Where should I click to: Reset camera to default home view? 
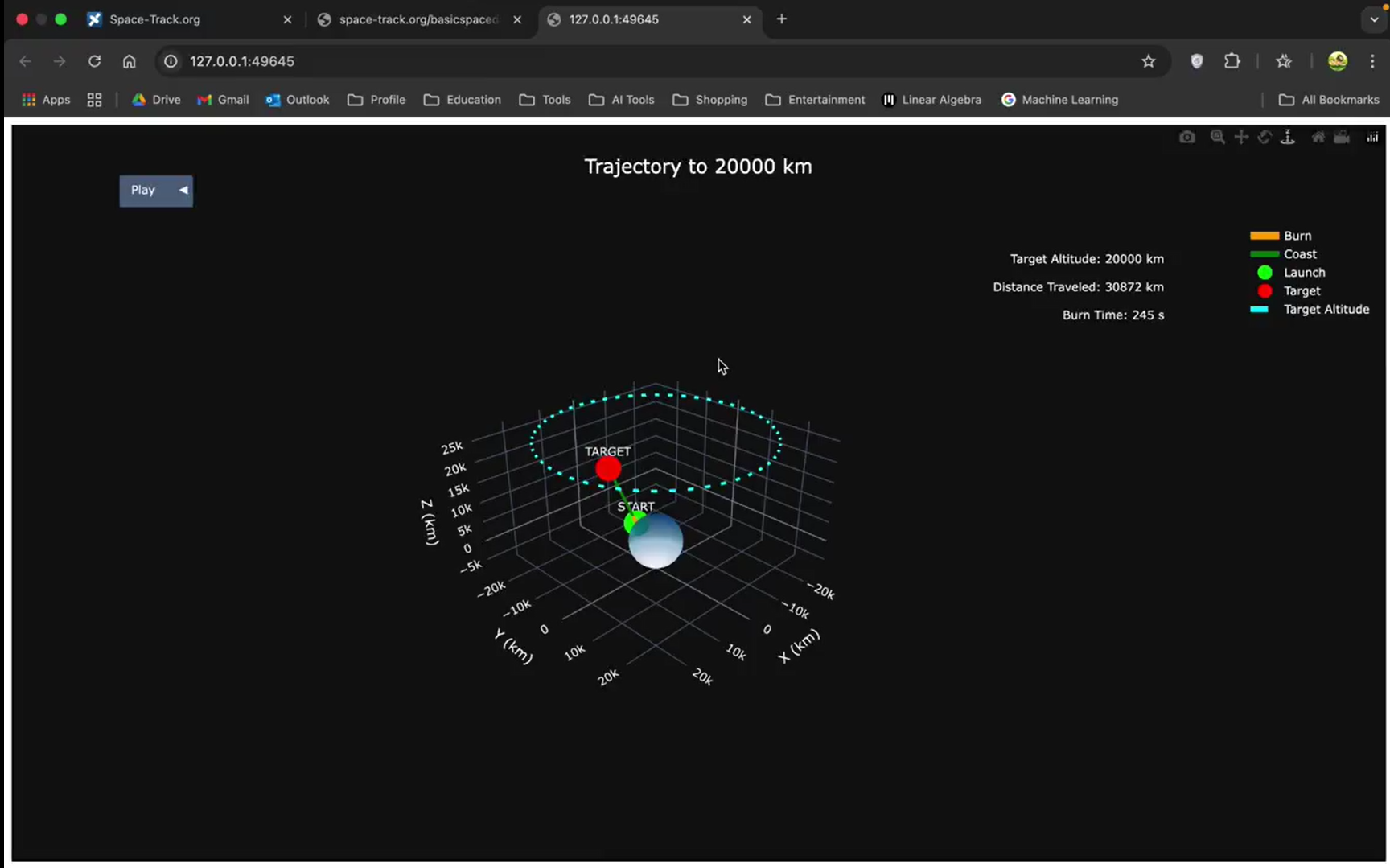click(1318, 138)
